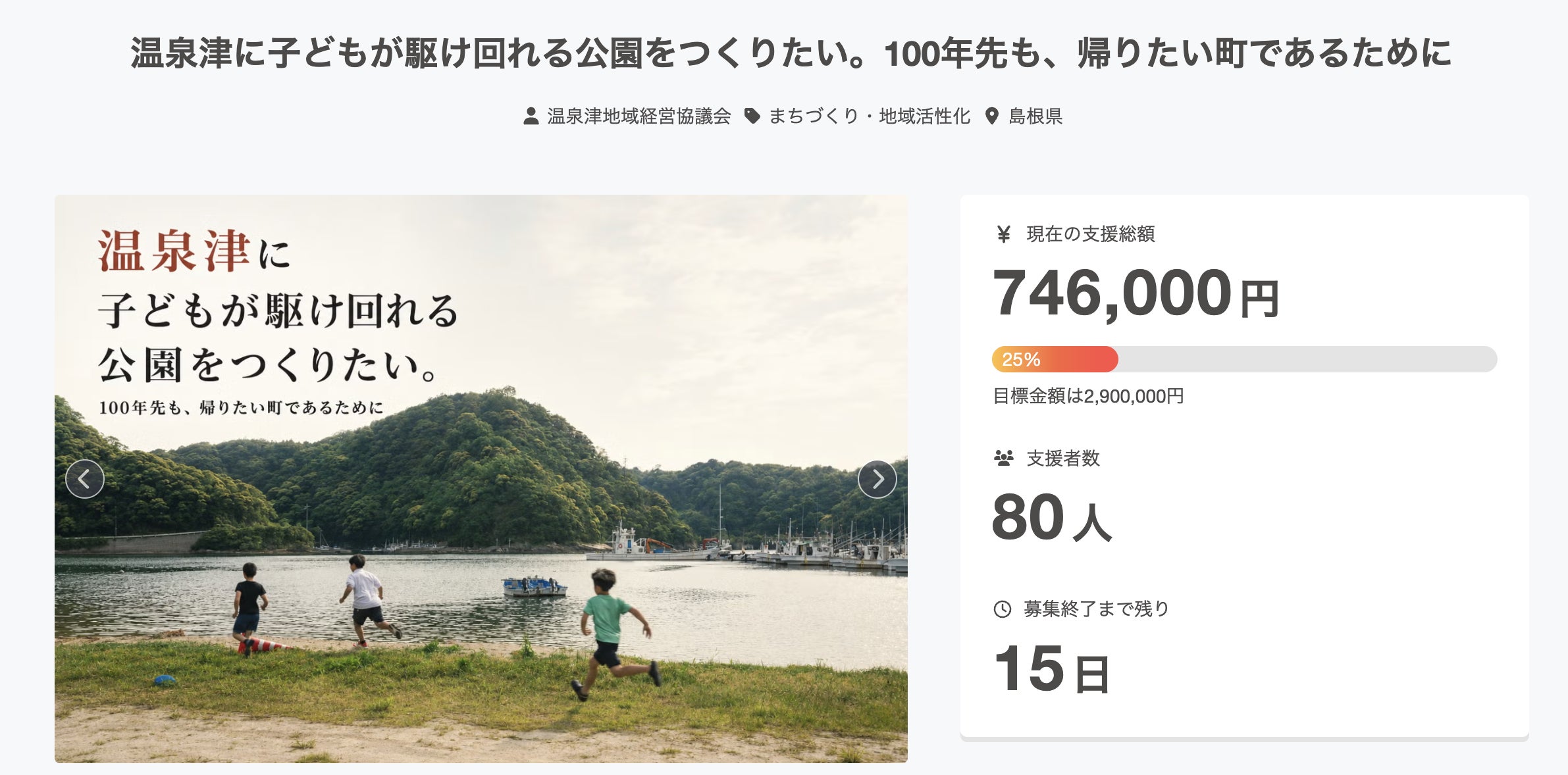The image size is (1568, 775).
Task: Click the location pin icon beside 島根県
Action: click(991, 116)
